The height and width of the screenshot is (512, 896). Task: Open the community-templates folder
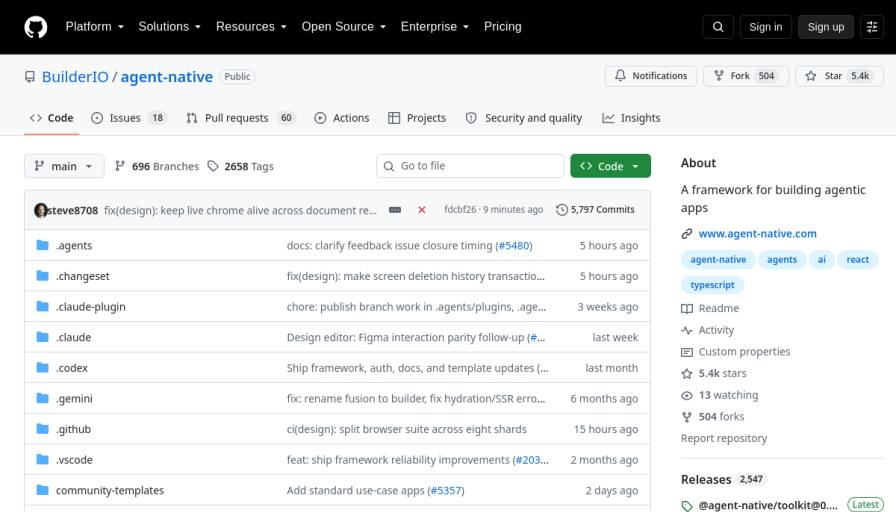[110, 490]
